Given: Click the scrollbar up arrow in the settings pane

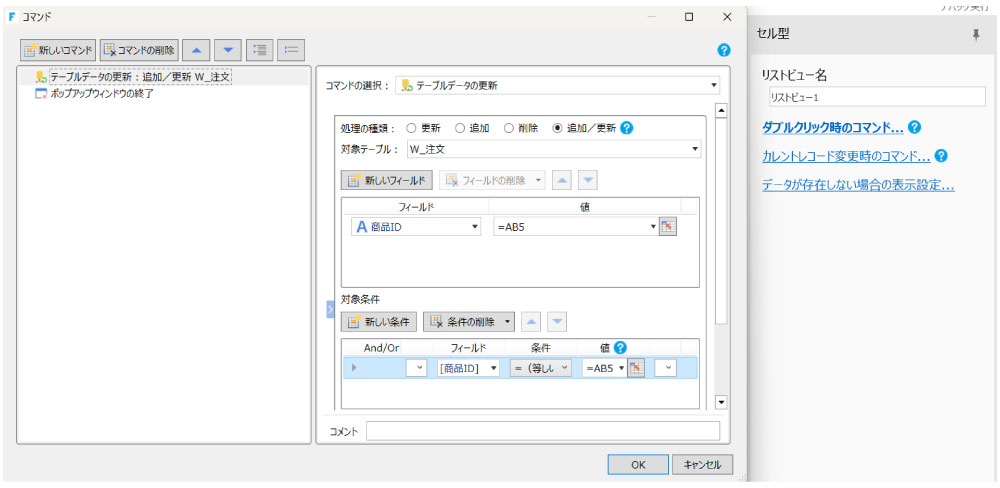Looking at the screenshot, I should pyautogui.click(x=721, y=111).
